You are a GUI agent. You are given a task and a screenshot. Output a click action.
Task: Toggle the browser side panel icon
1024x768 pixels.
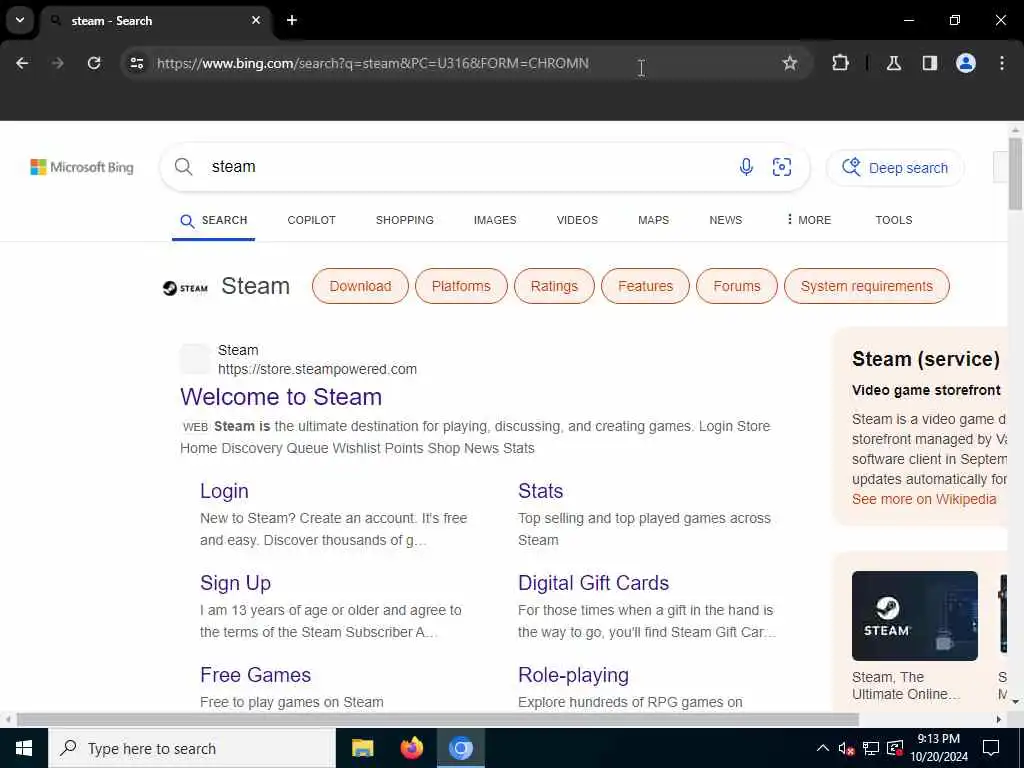coord(930,63)
